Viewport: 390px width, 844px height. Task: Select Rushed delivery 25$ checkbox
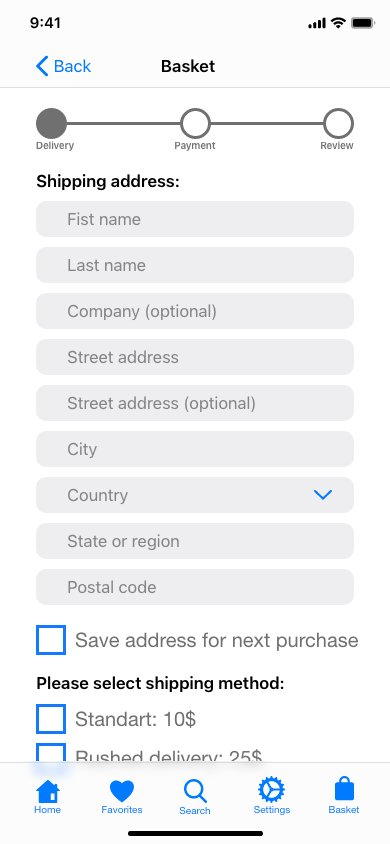(x=51, y=752)
